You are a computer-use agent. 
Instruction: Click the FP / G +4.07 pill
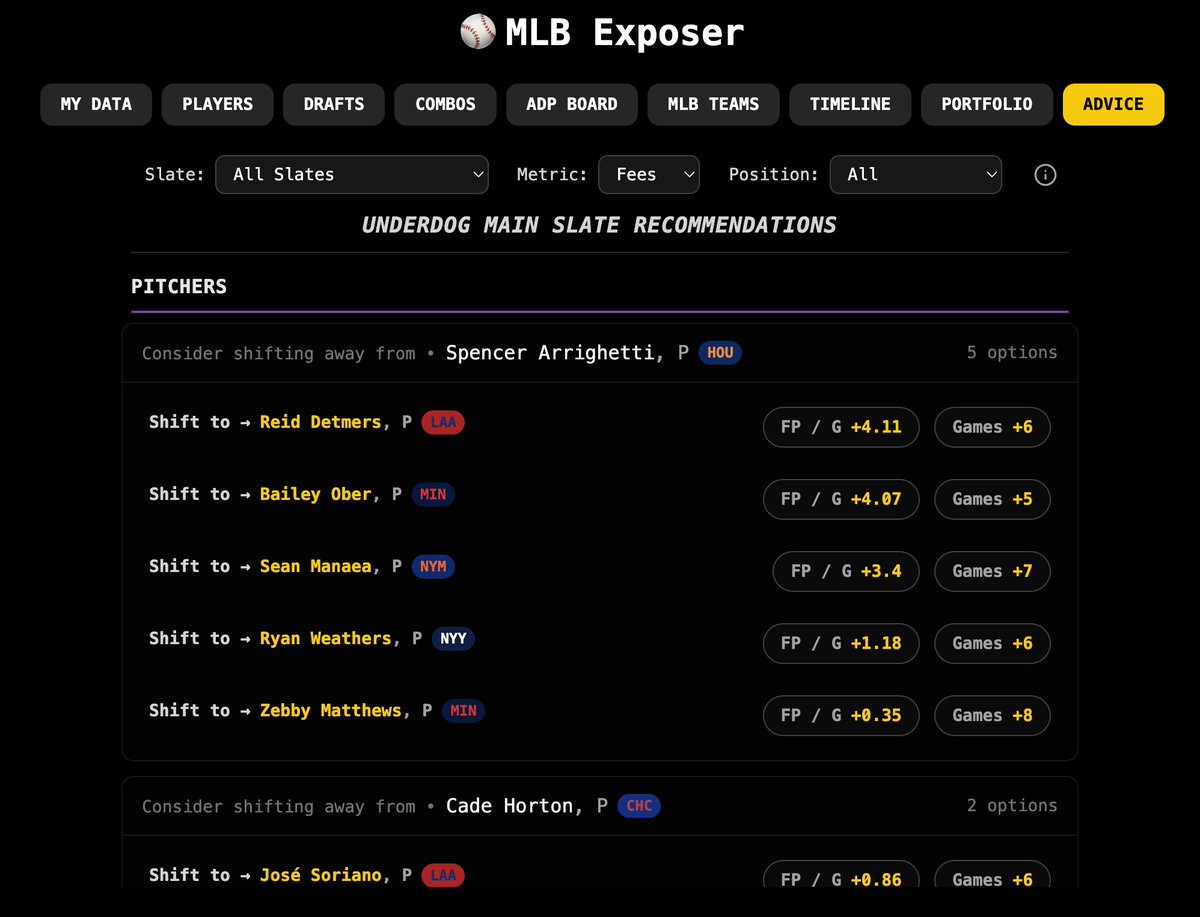click(841, 499)
